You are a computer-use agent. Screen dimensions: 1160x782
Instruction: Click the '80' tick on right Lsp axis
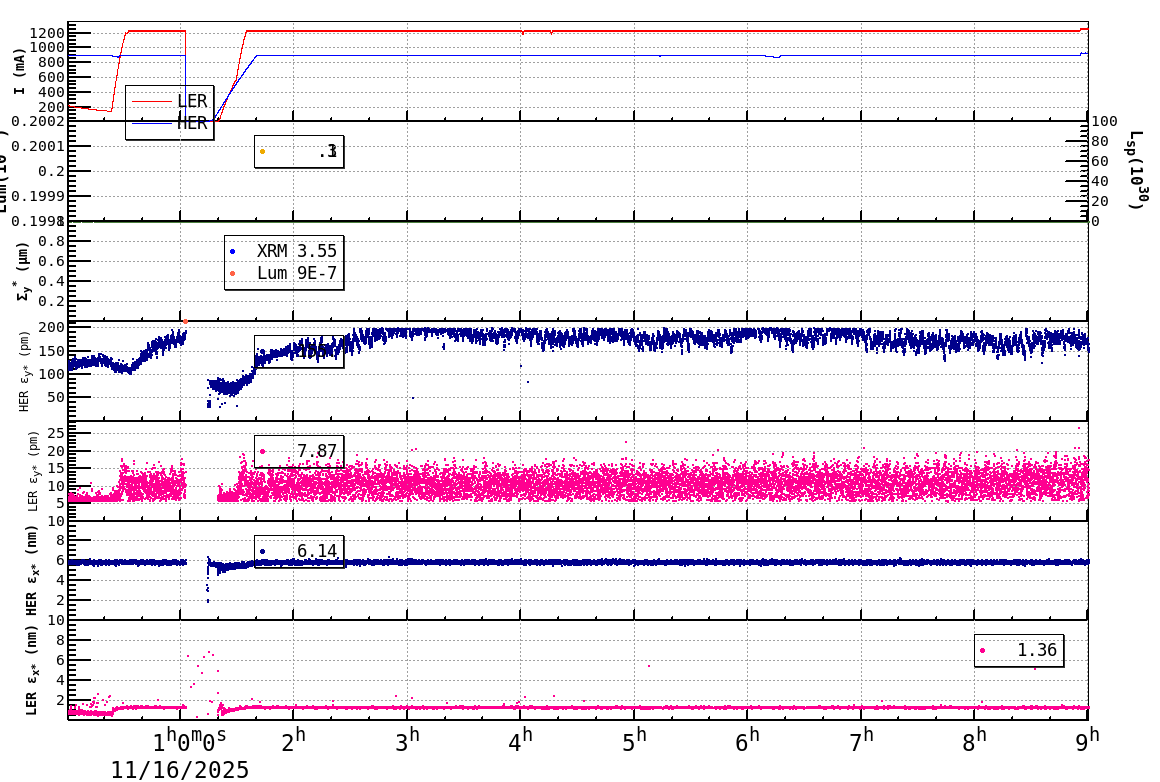coord(1100,141)
